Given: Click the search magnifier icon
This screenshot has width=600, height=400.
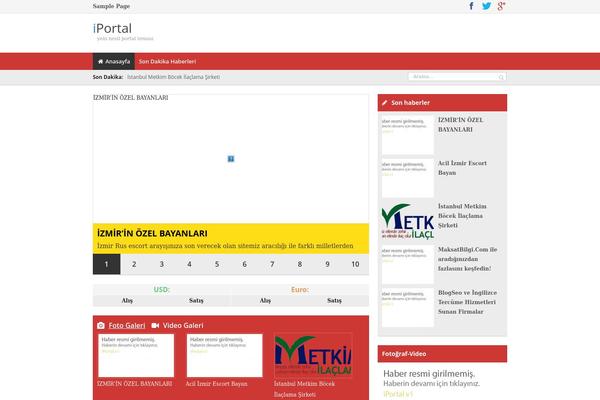Looking at the screenshot, I should tap(501, 77).
